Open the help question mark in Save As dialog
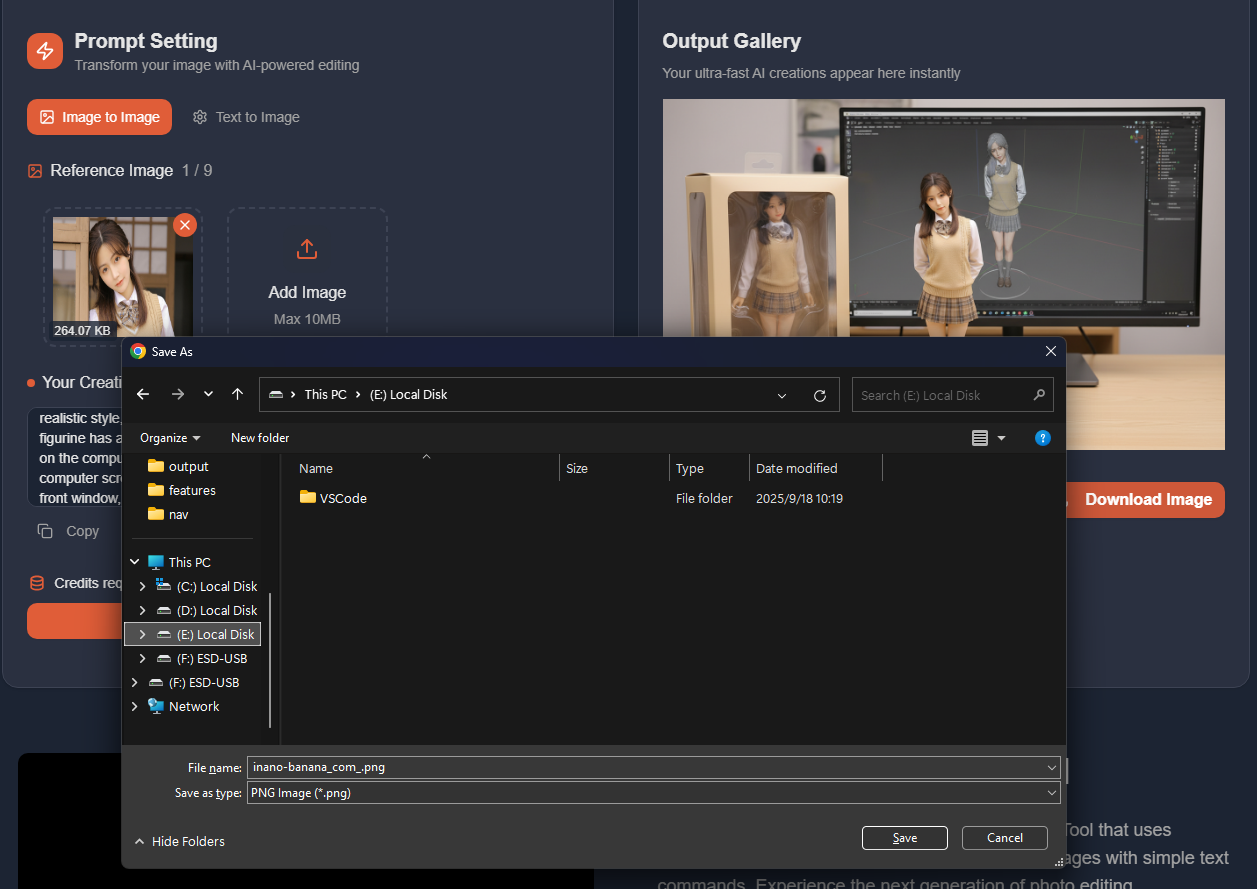Viewport: 1257px width, 889px height. (x=1043, y=437)
